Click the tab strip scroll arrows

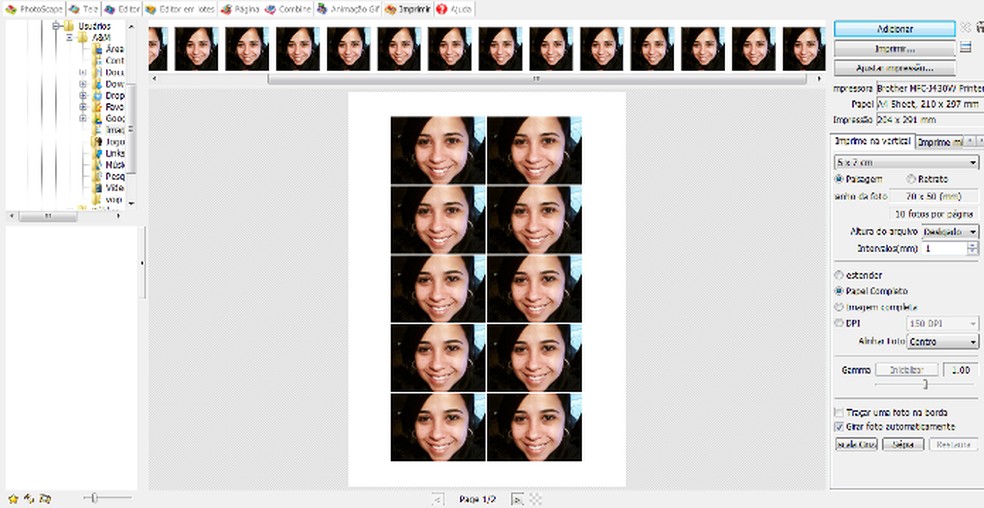973,141
